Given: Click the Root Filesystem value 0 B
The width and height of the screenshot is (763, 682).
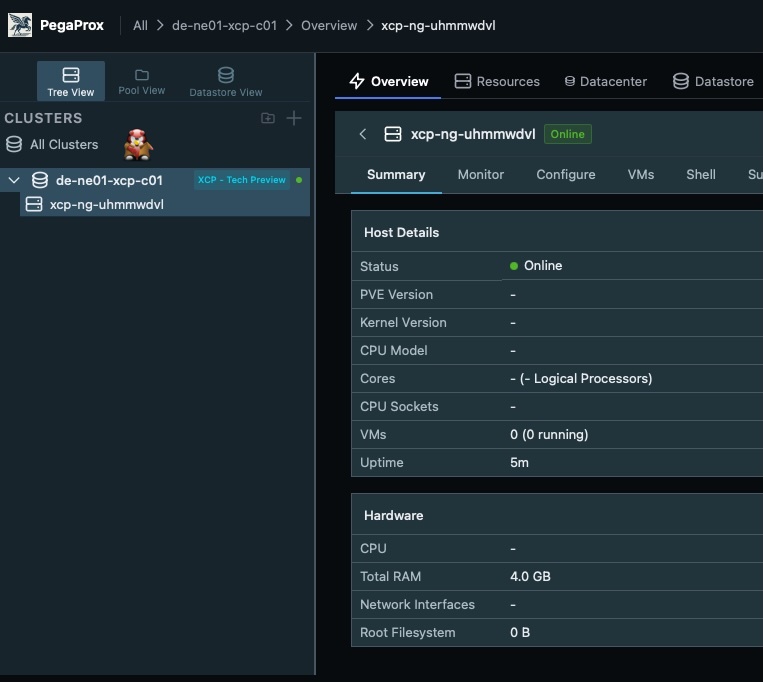Looking at the screenshot, I should pos(520,632).
